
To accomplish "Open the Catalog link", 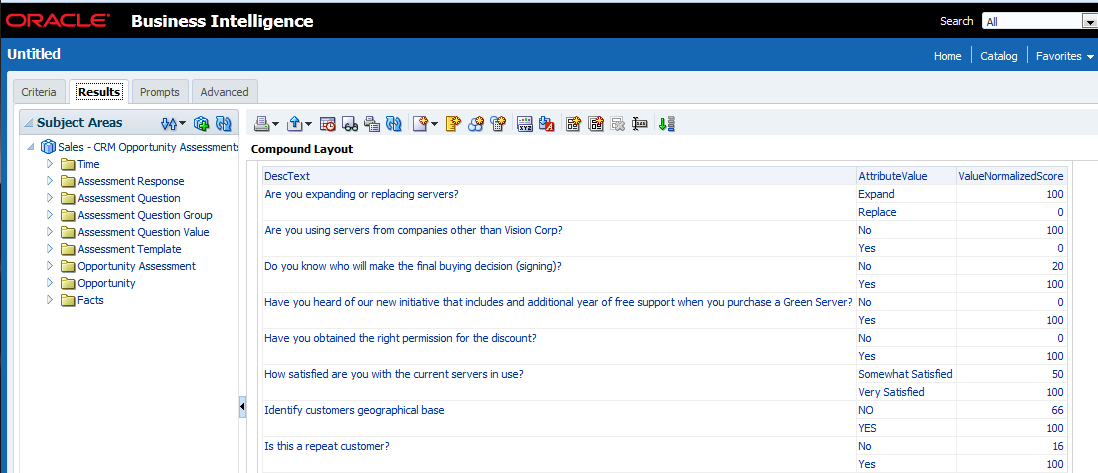I will point(998,56).
